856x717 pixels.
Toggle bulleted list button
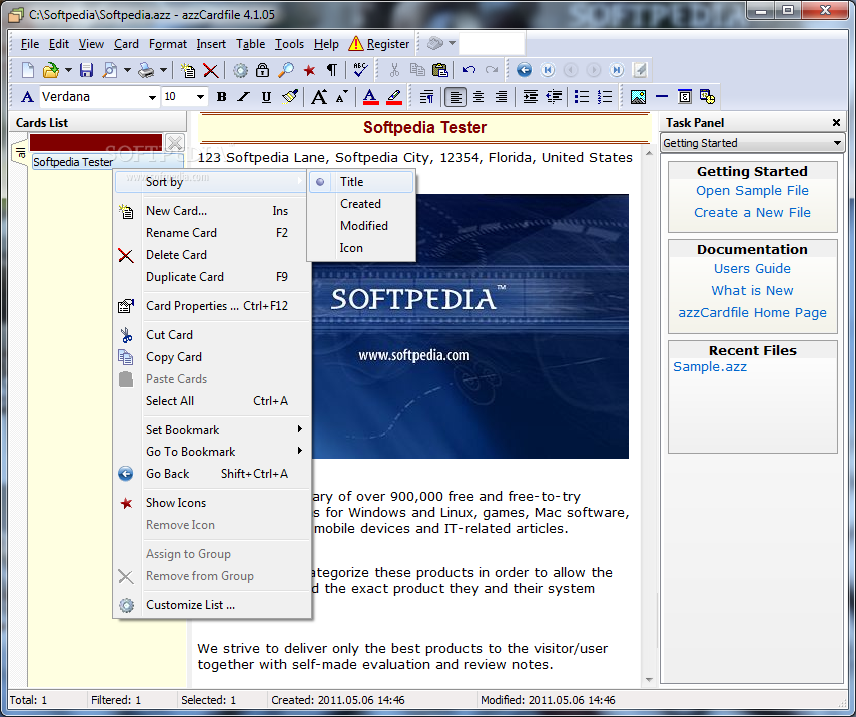582,97
